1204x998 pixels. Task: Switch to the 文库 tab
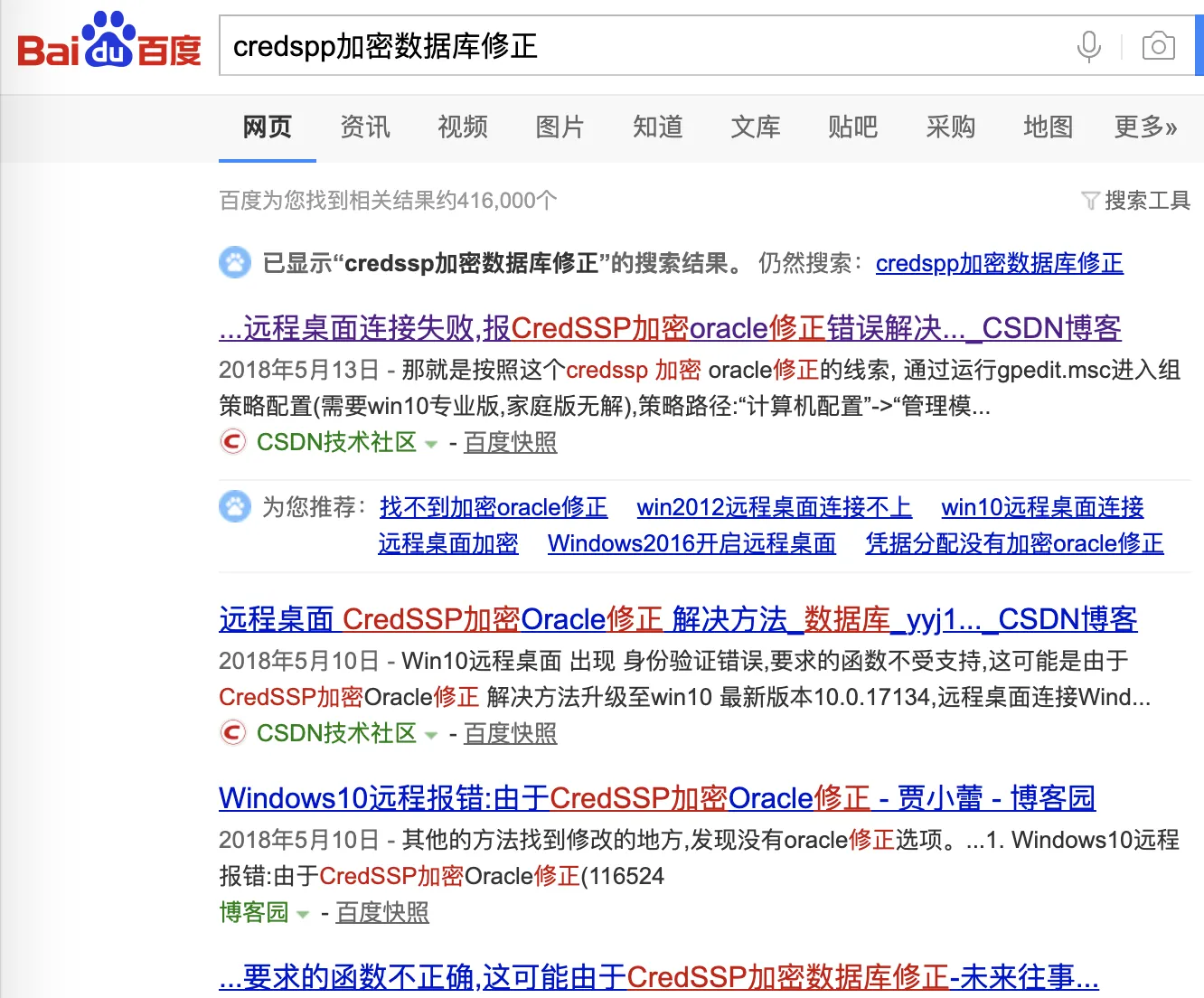(x=756, y=127)
